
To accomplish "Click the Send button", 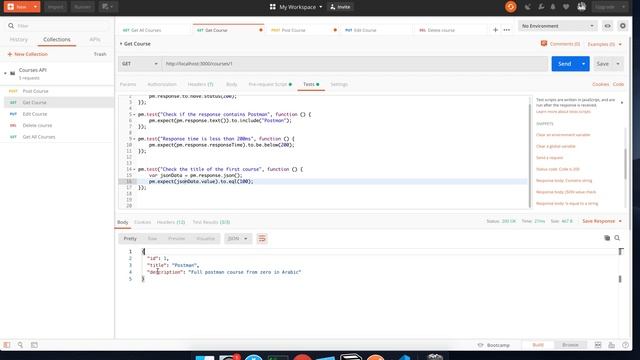I will pos(564,64).
